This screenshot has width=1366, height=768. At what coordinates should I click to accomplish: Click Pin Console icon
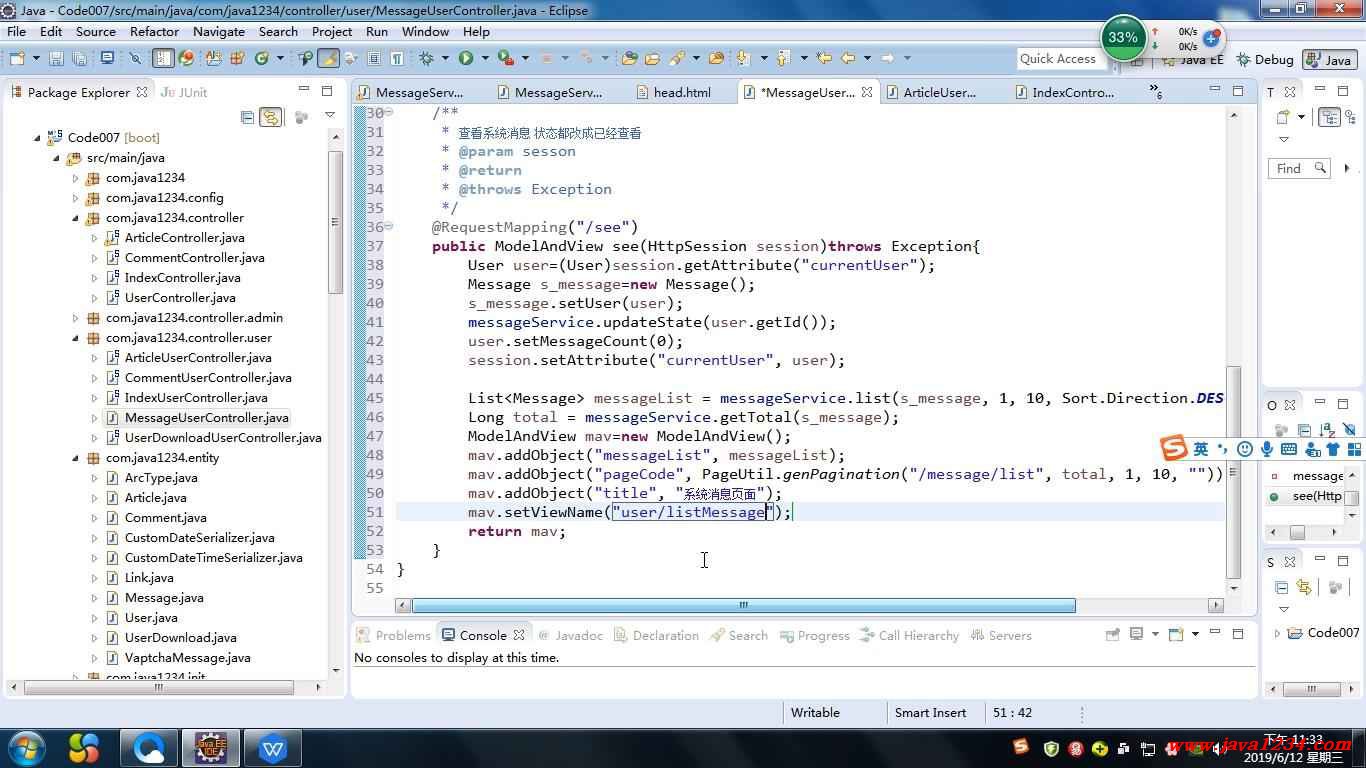pos(1112,634)
